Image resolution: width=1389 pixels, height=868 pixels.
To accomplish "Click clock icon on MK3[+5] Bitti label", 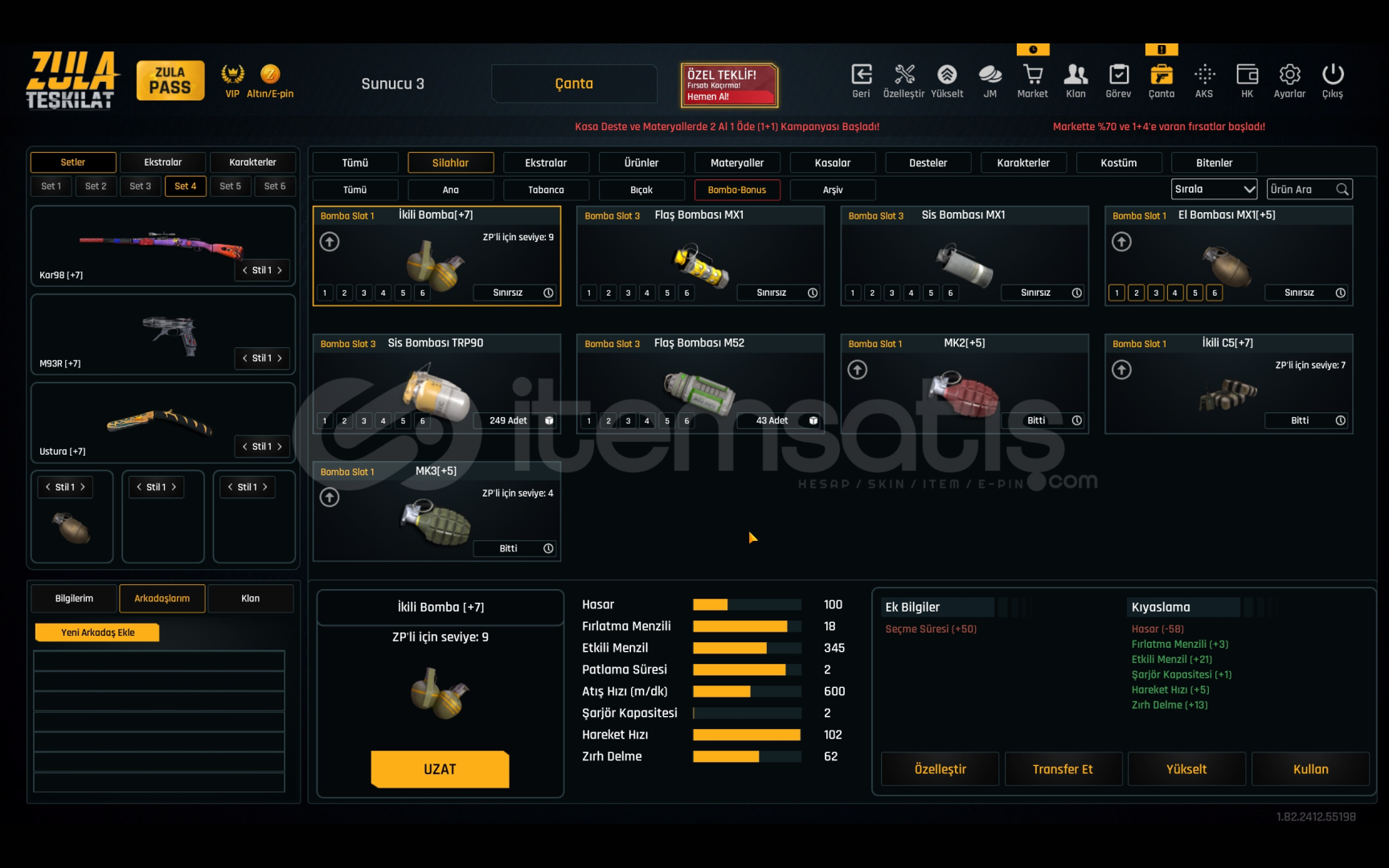I will [x=548, y=548].
